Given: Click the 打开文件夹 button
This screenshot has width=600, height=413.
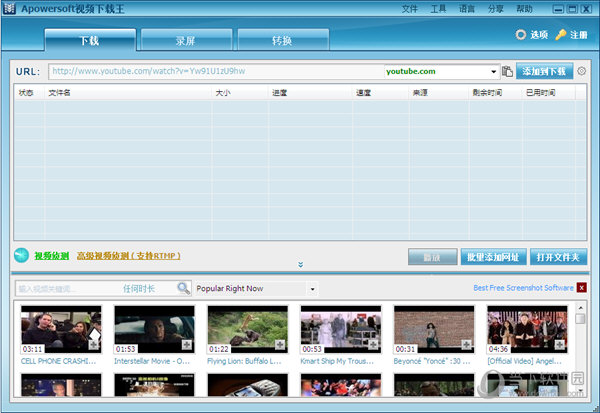Looking at the screenshot, I should click(558, 257).
